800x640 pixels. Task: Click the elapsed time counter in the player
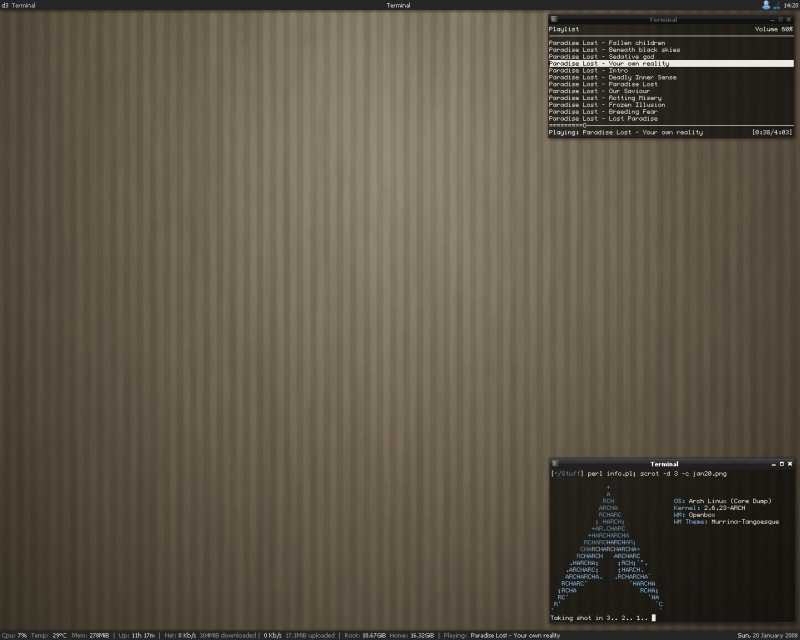click(x=772, y=132)
